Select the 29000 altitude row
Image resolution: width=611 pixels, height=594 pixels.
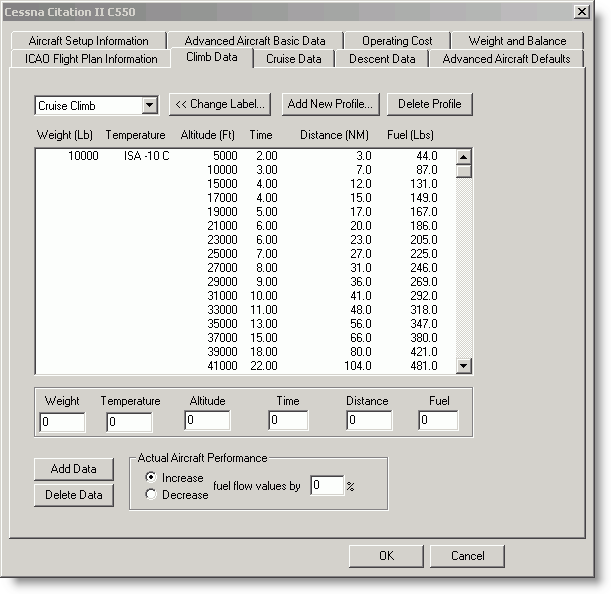(x=245, y=282)
